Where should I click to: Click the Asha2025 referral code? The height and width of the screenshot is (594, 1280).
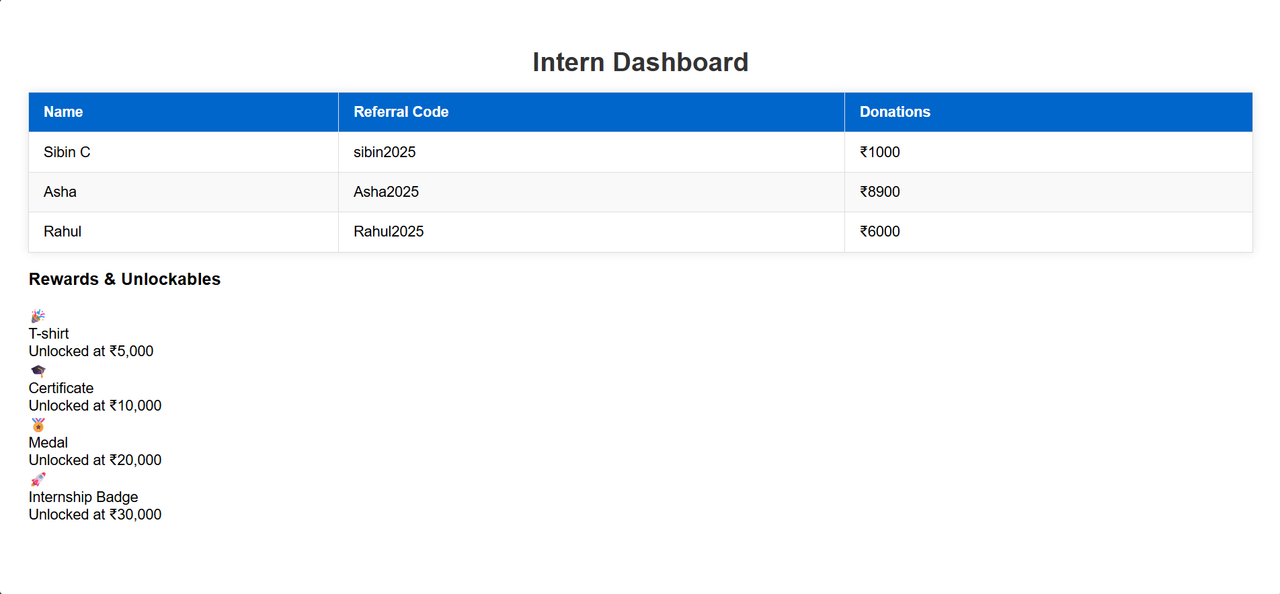386,192
